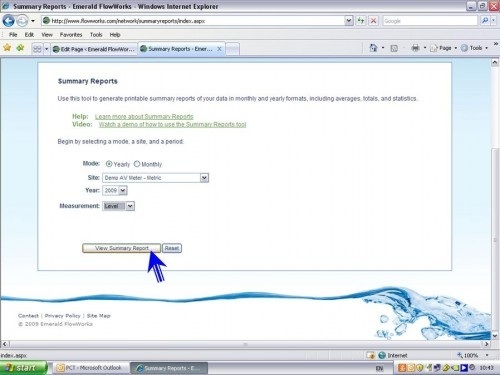The image size is (500, 375).
Task: Click the Feeds toolbar icon
Action: [x=394, y=48]
